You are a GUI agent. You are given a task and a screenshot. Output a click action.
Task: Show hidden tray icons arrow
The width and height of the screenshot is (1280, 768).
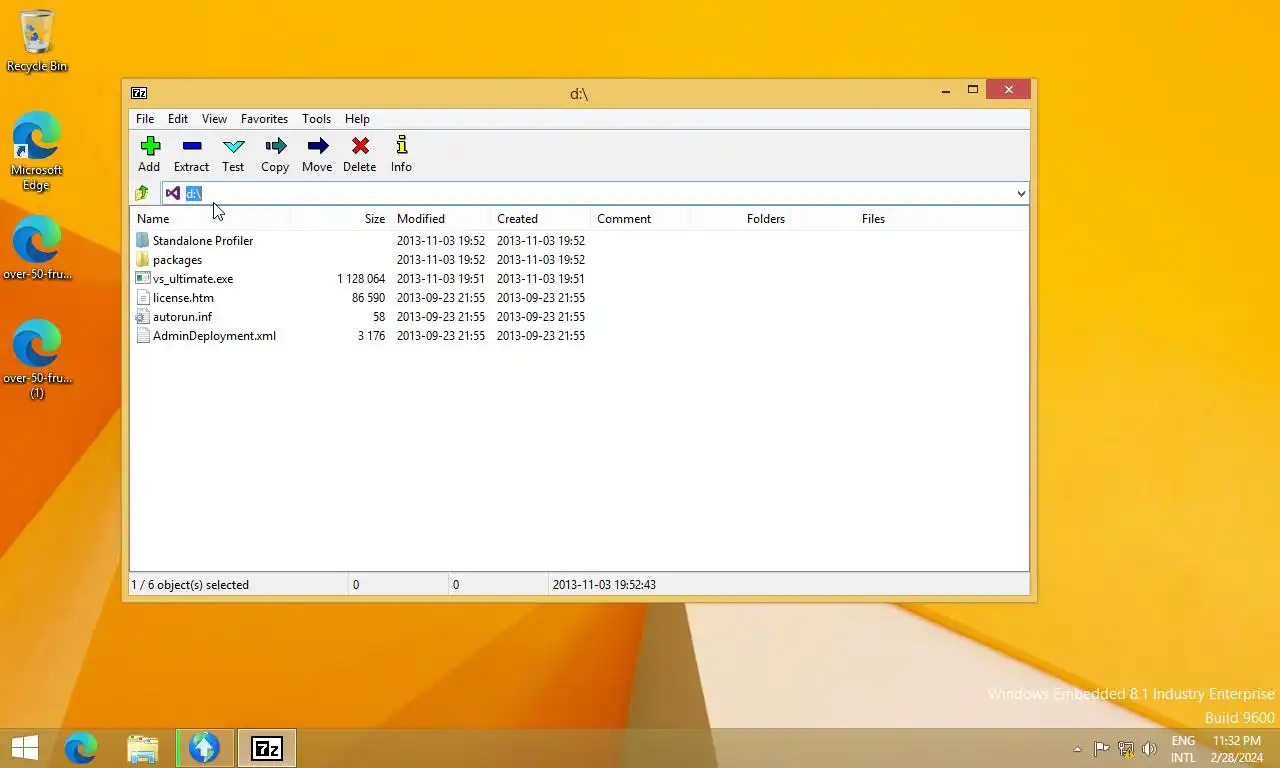coord(1077,748)
